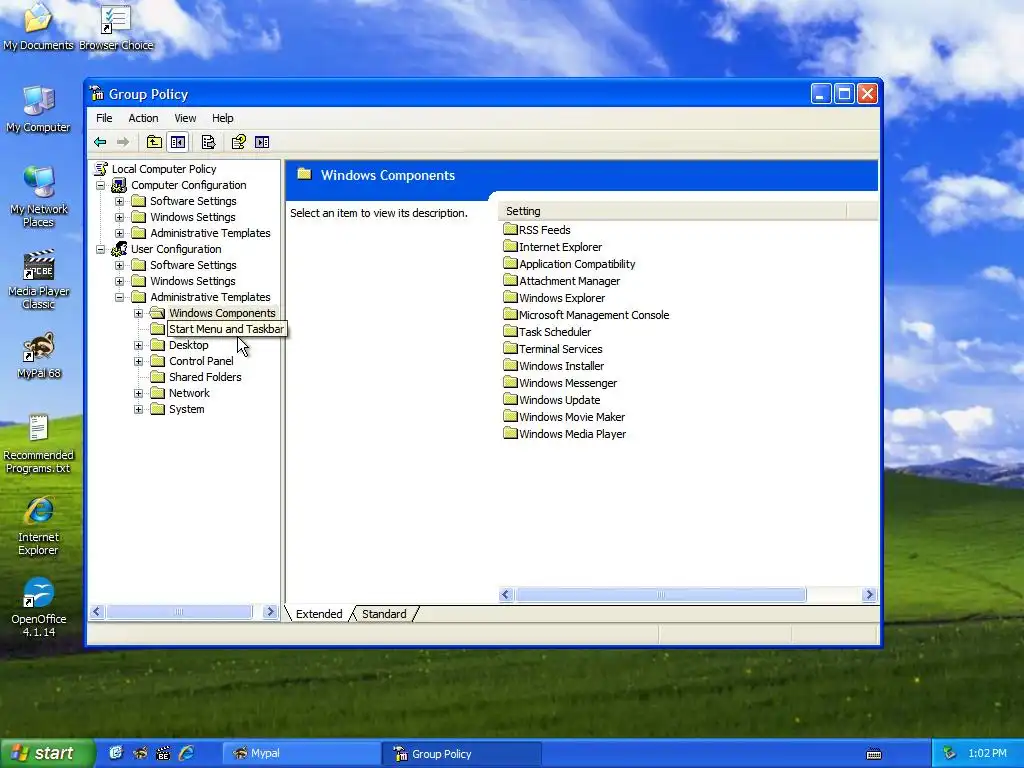
Task: Click the tree pane scroll-left arrow
Action: [x=97, y=612]
